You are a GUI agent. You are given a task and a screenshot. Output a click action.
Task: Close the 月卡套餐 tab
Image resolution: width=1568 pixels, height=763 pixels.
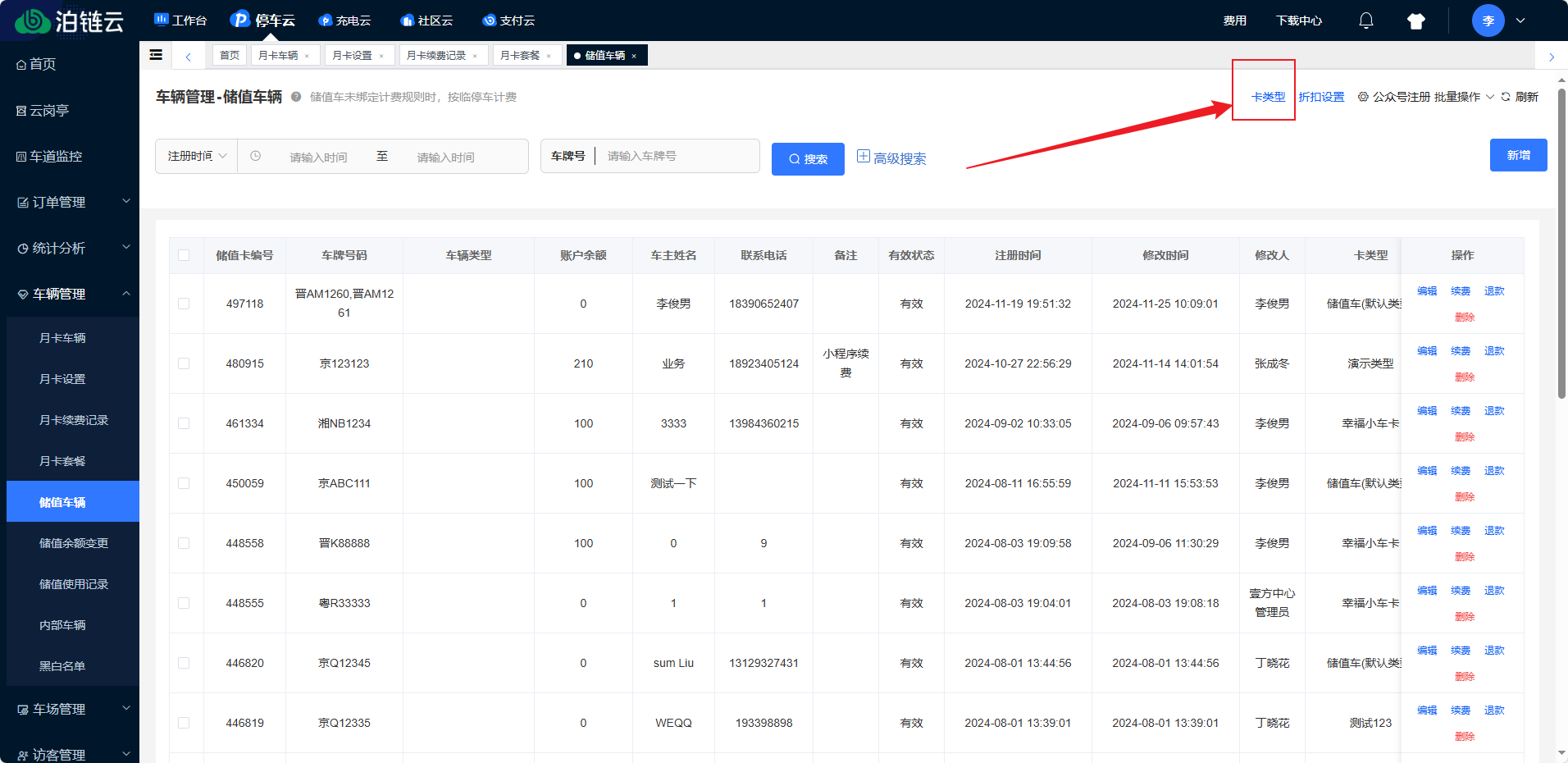click(549, 56)
